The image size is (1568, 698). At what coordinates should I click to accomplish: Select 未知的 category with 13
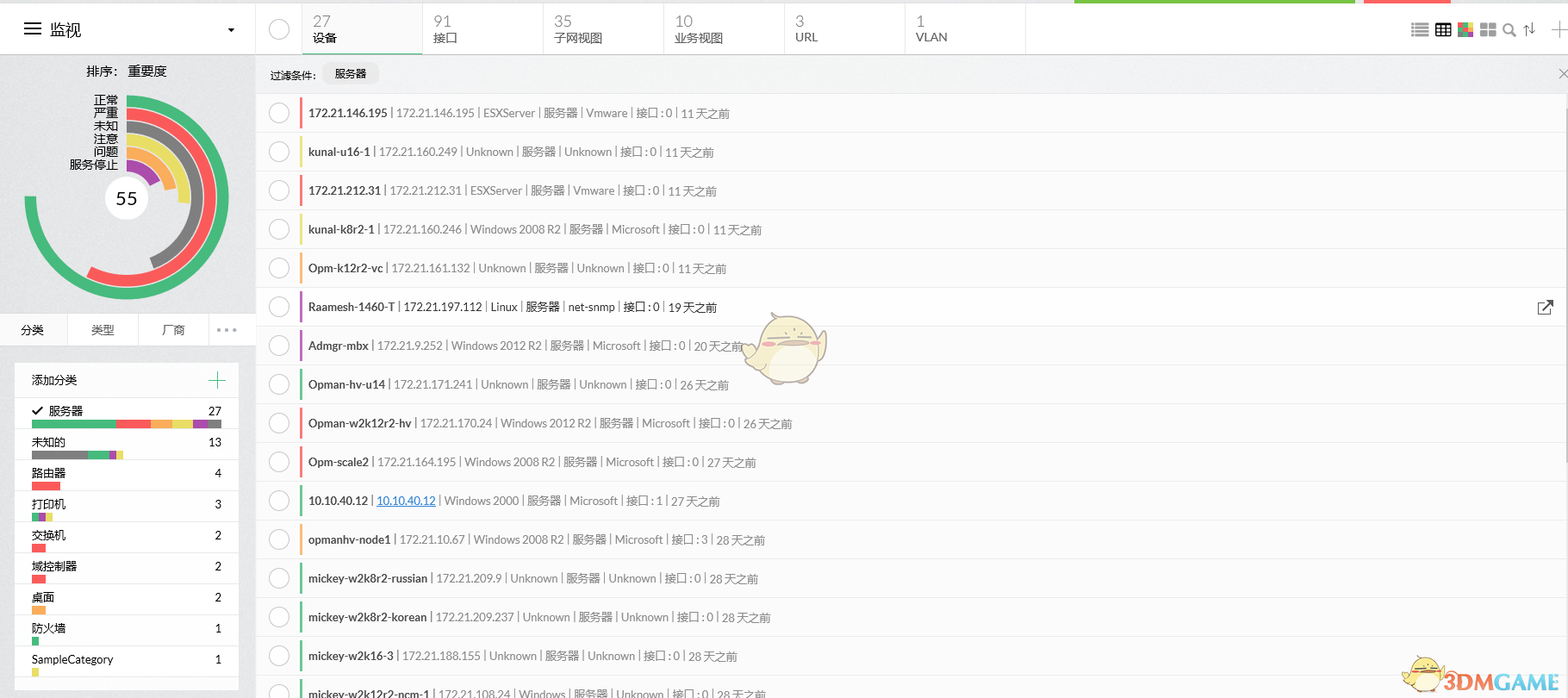pos(127,443)
